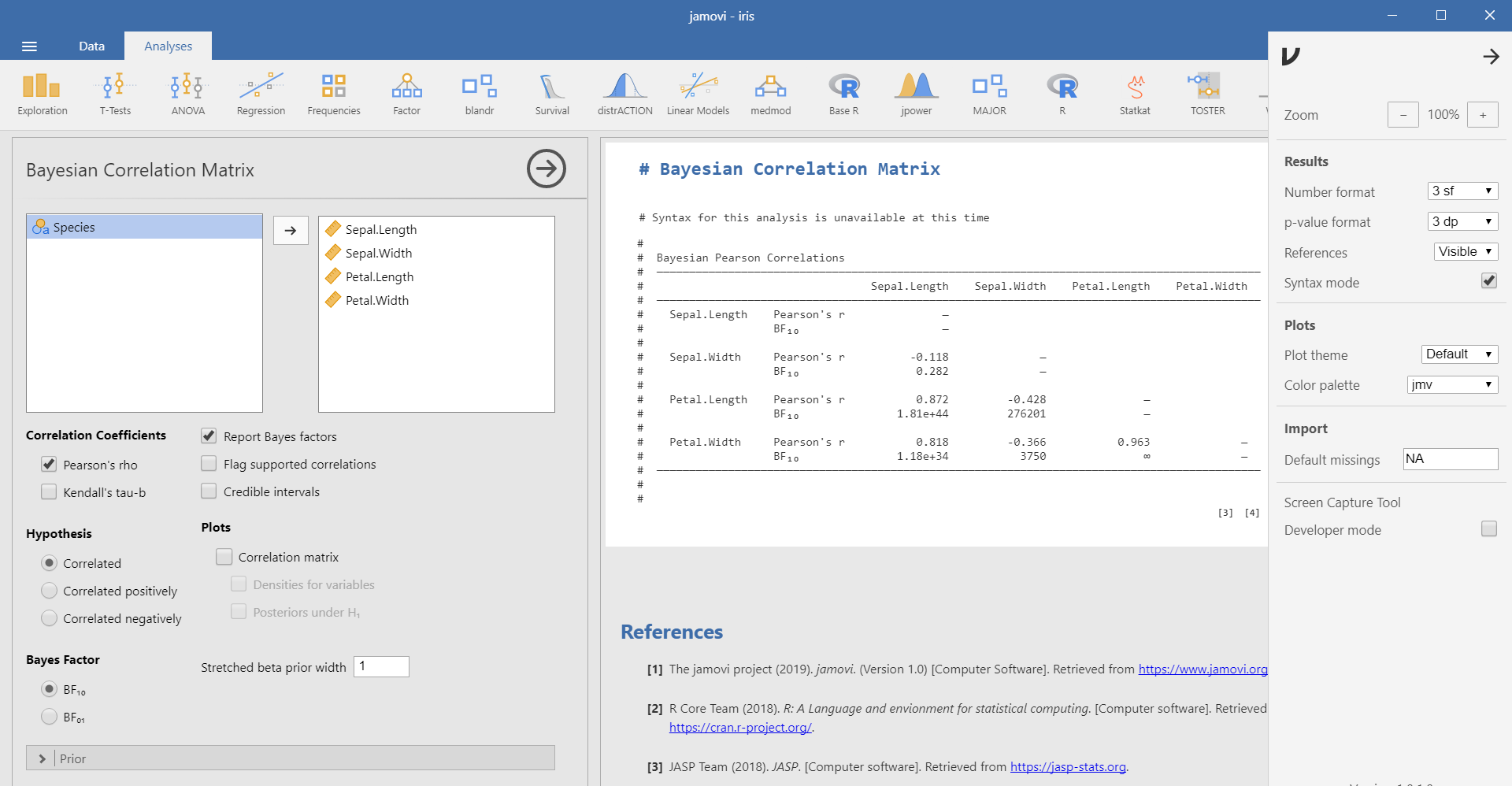Screen dimensions: 1512x786
Task: Open the Linear Models menu
Action: [698, 95]
